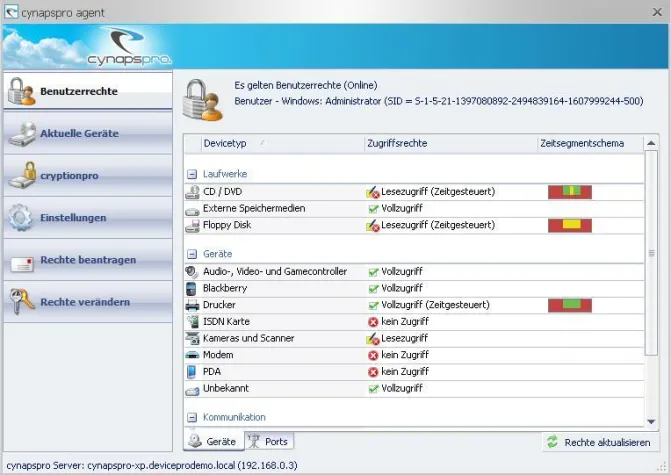Click Vollzugriff (Zeitgesteuert) in Drucker row

click(435, 305)
